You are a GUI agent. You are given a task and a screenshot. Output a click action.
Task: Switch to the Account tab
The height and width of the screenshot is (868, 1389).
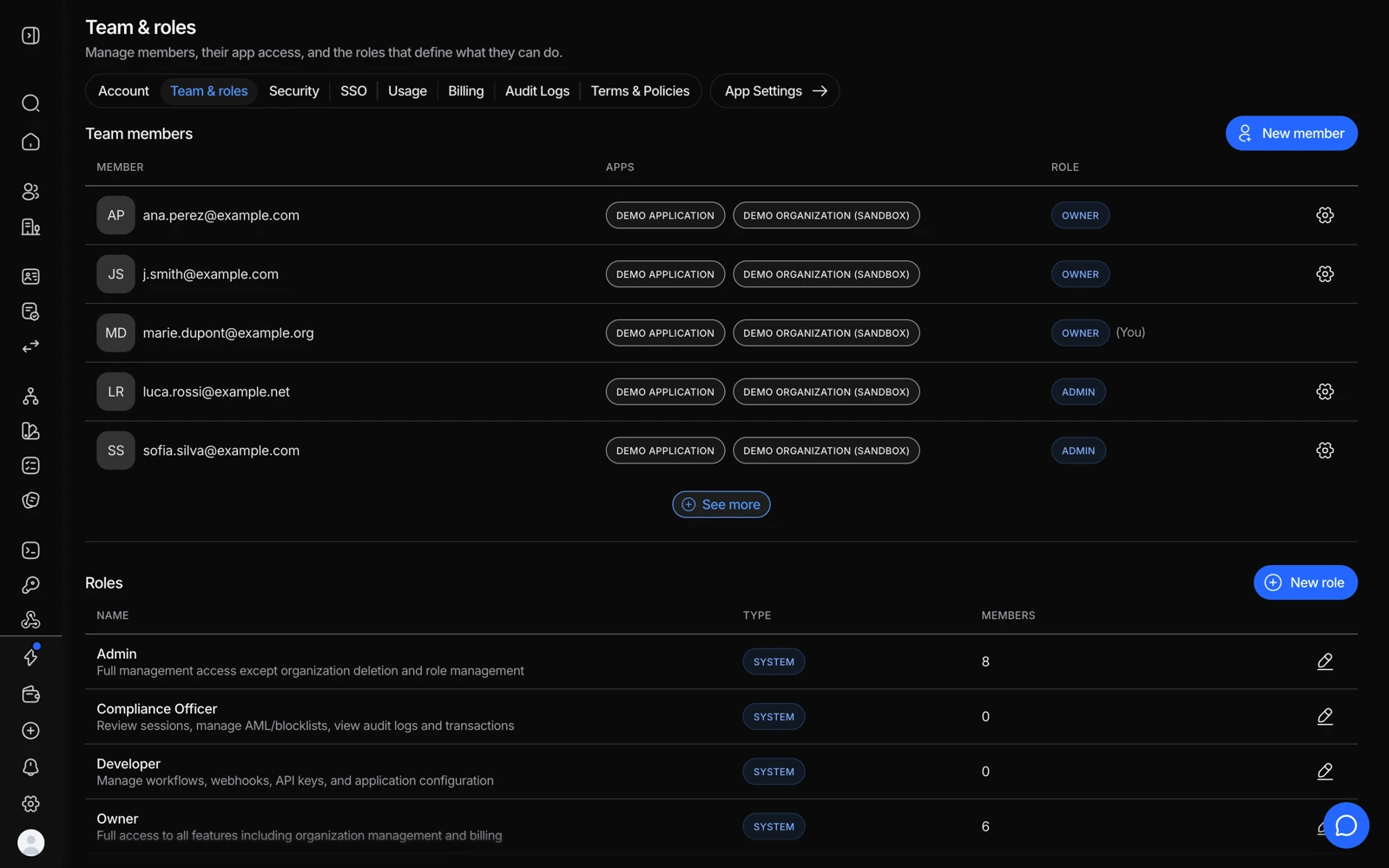[123, 91]
